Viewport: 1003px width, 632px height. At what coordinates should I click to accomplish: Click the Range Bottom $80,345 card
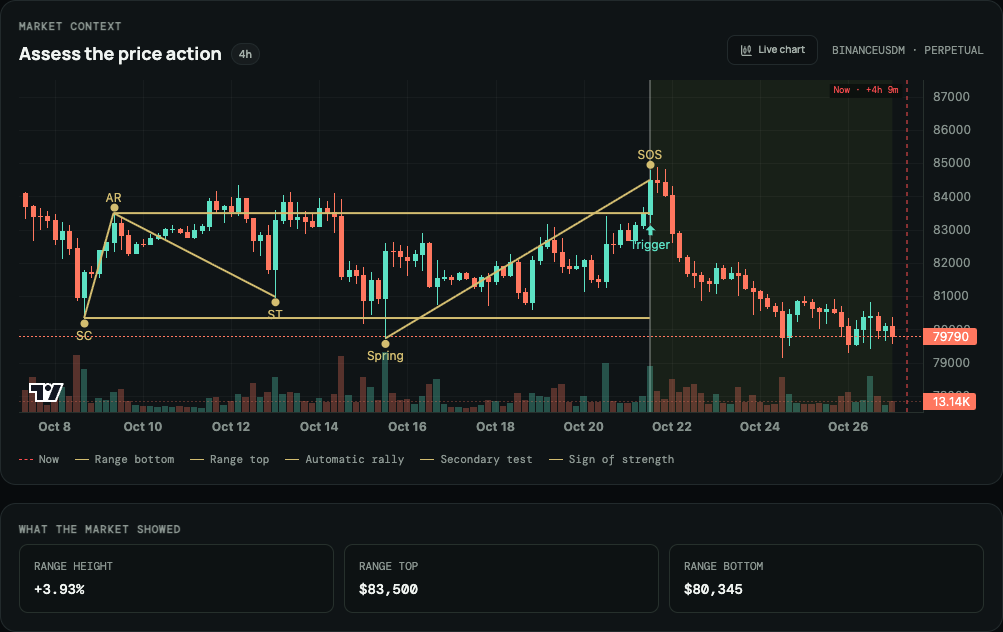click(826, 578)
